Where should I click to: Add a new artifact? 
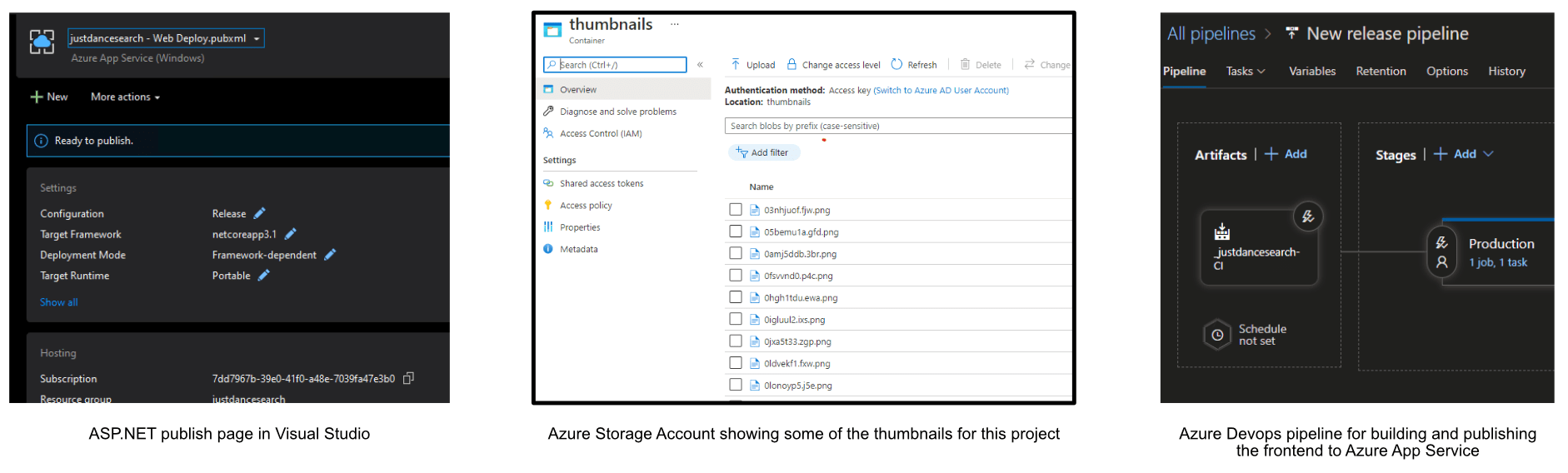tap(1286, 154)
